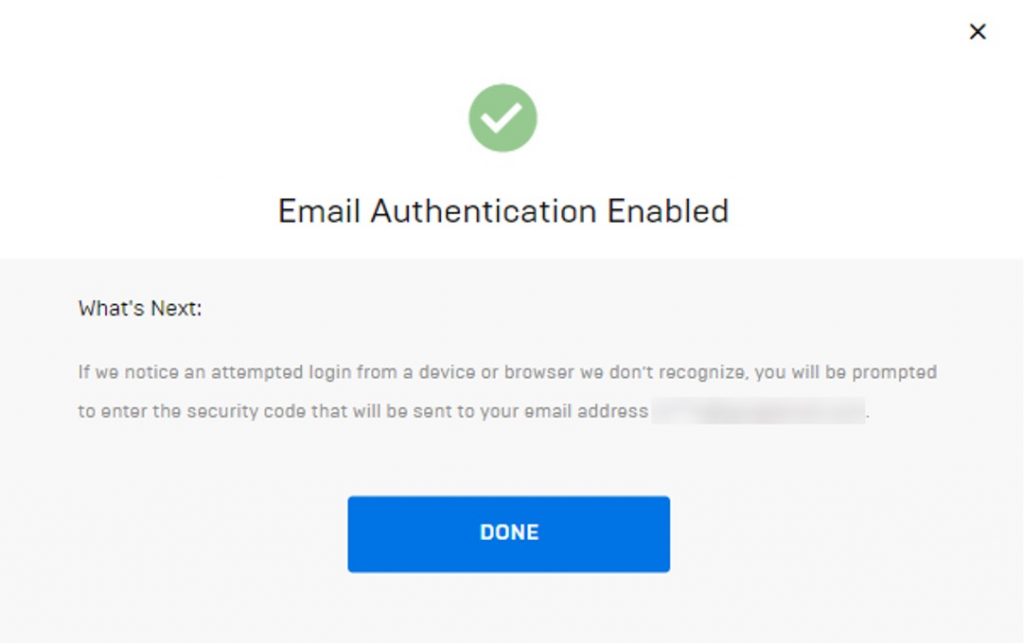Click the word "Enabled" in the heading
The height and width of the screenshot is (644, 1024).
[668, 212]
